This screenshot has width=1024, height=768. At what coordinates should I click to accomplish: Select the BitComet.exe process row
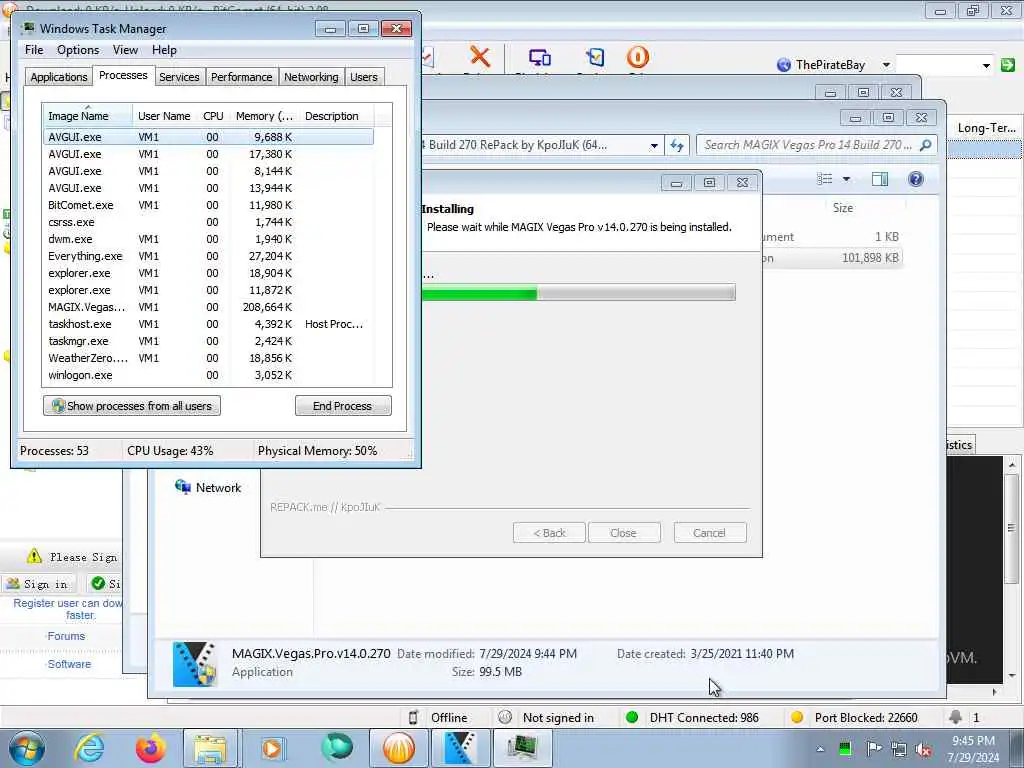[x=208, y=205]
